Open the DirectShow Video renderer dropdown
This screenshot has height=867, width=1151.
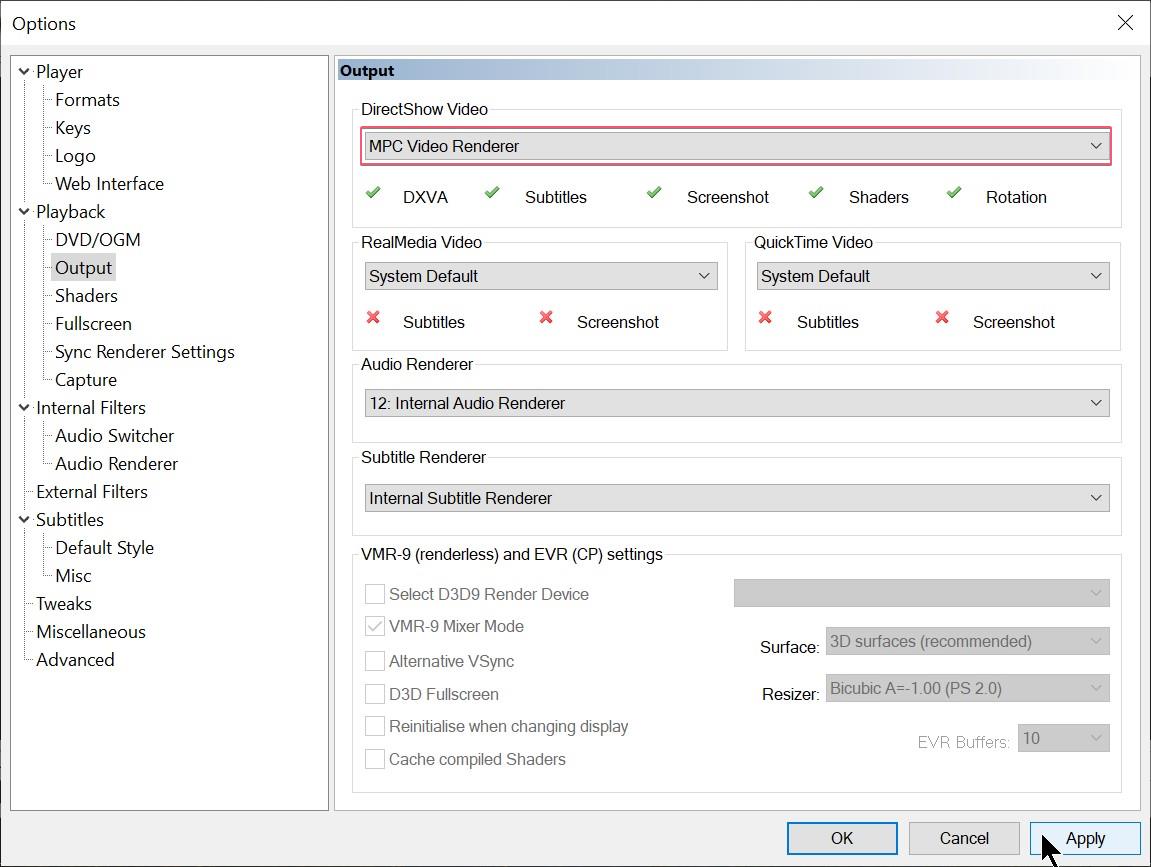pos(736,146)
